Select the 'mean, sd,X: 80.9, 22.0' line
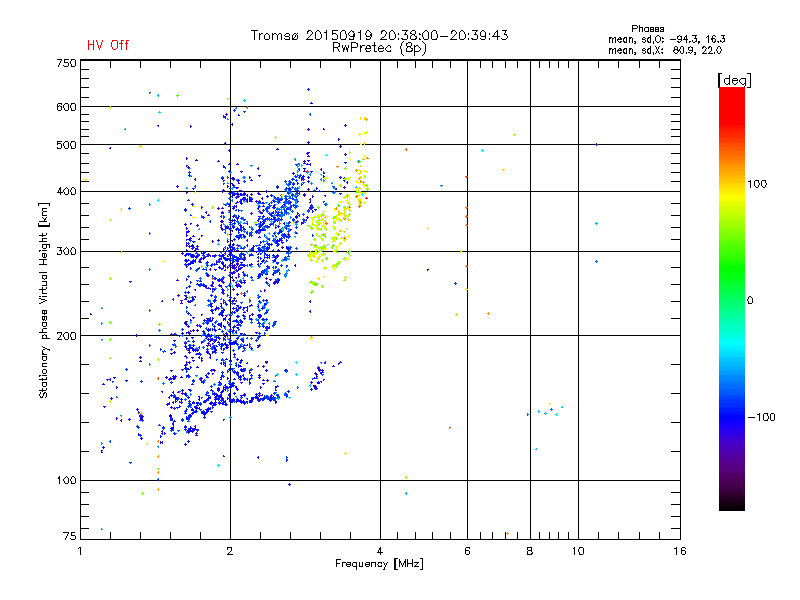Screen dimensions: 800x600 coord(665,50)
